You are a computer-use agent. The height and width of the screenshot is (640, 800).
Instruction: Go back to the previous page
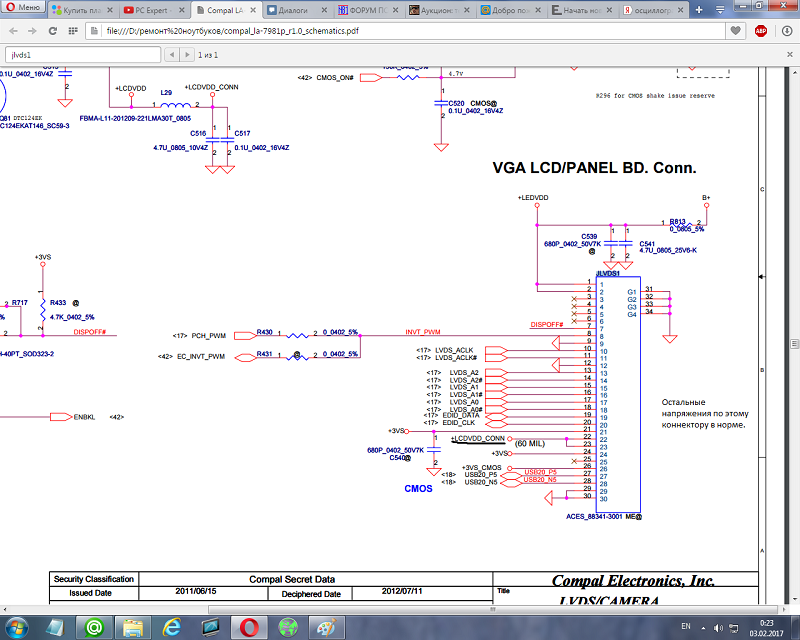coord(12,31)
